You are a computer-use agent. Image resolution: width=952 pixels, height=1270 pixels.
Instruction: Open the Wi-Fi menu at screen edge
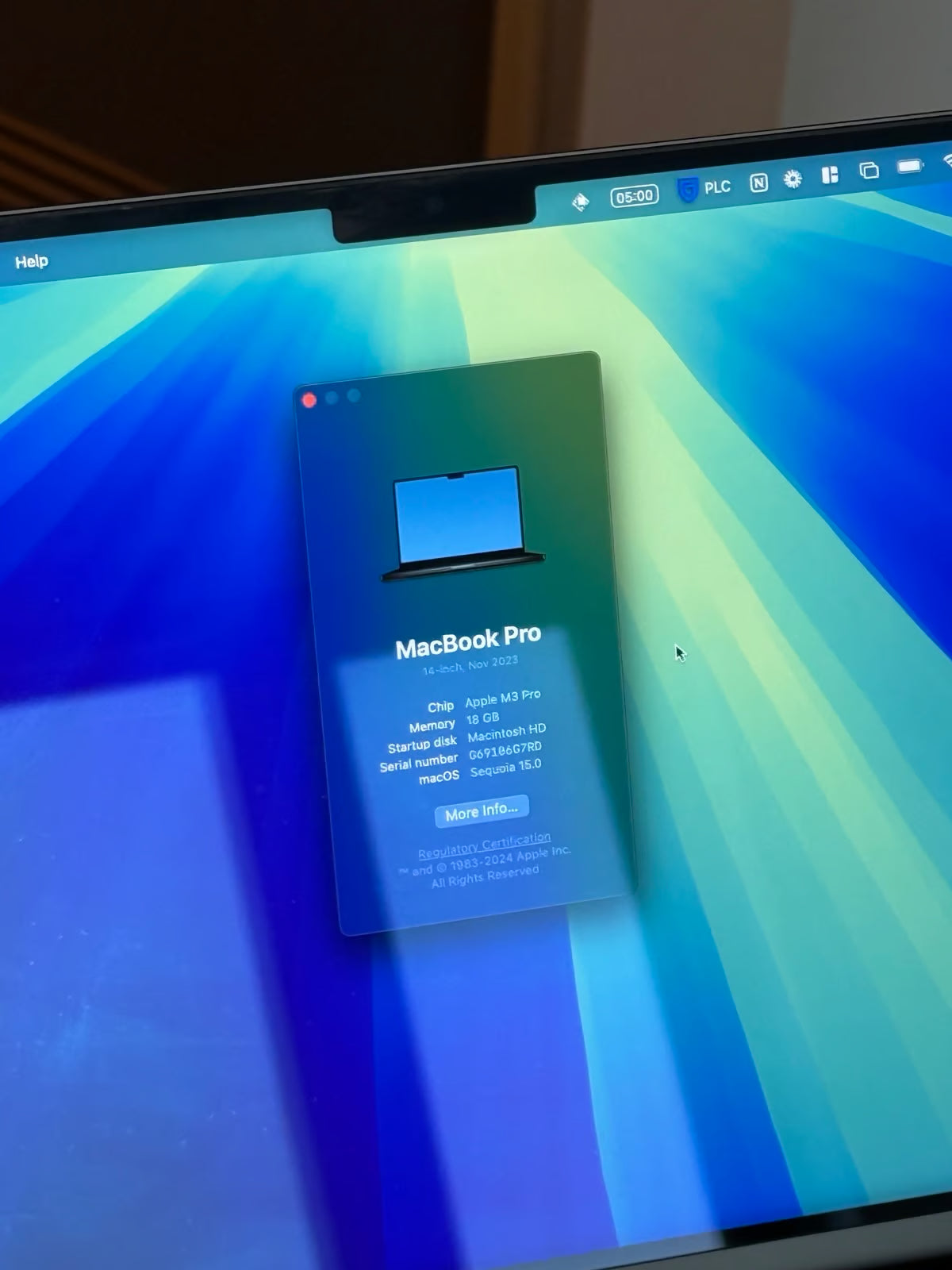tap(946, 161)
